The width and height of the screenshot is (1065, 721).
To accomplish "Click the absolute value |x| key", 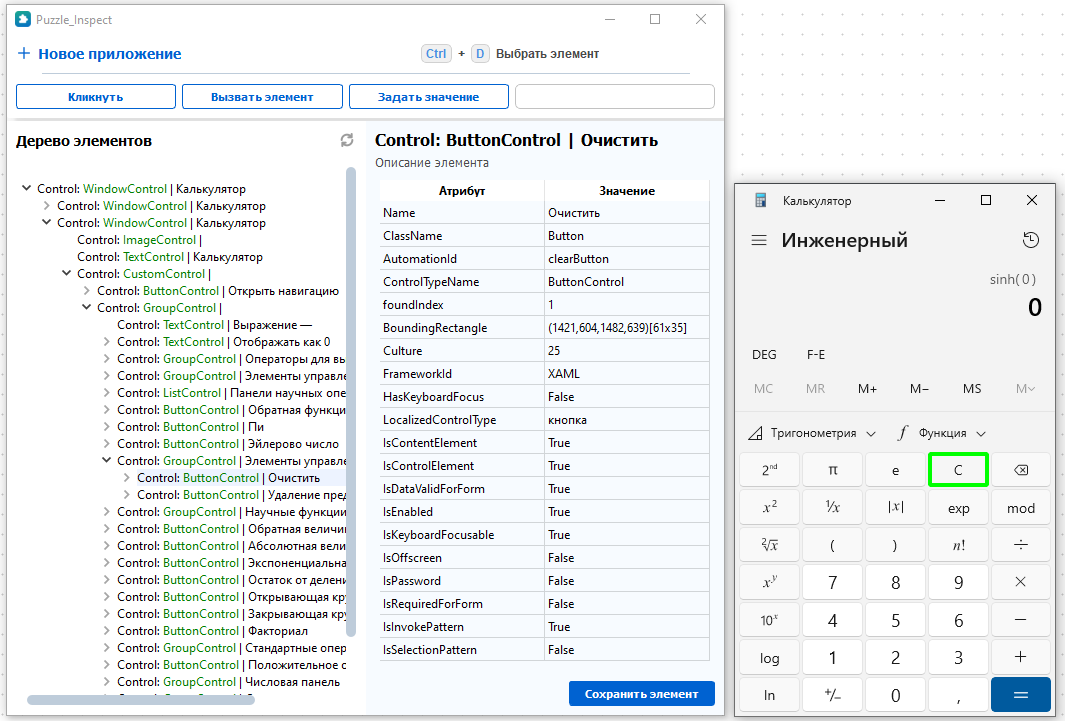I will click(x=895, y=508).
